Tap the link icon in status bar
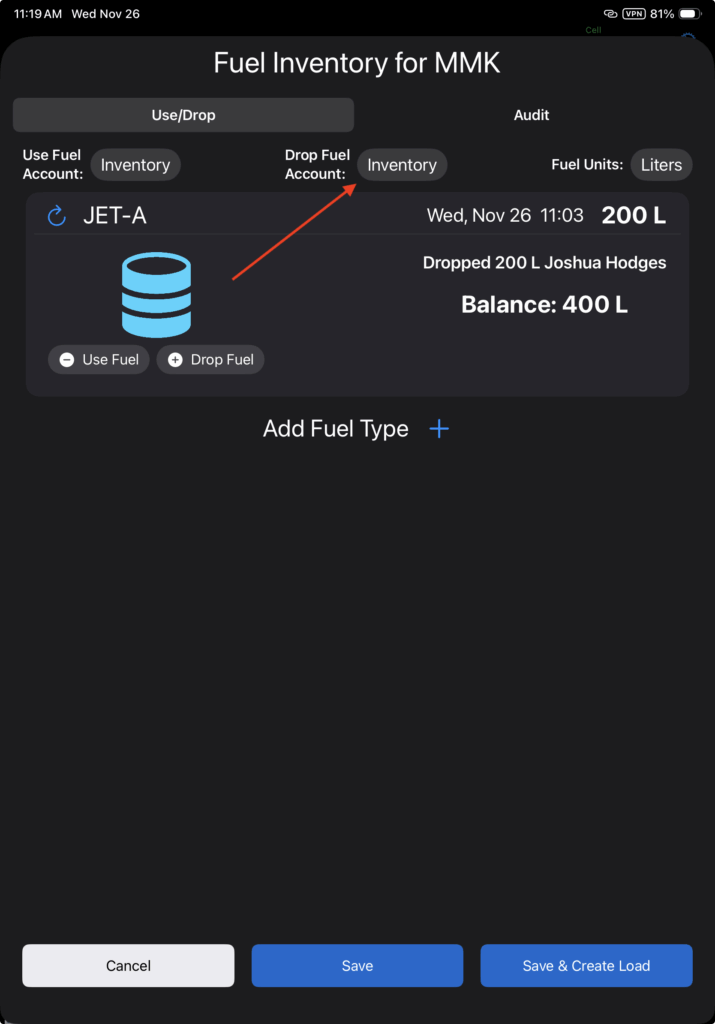 point(610,15)
